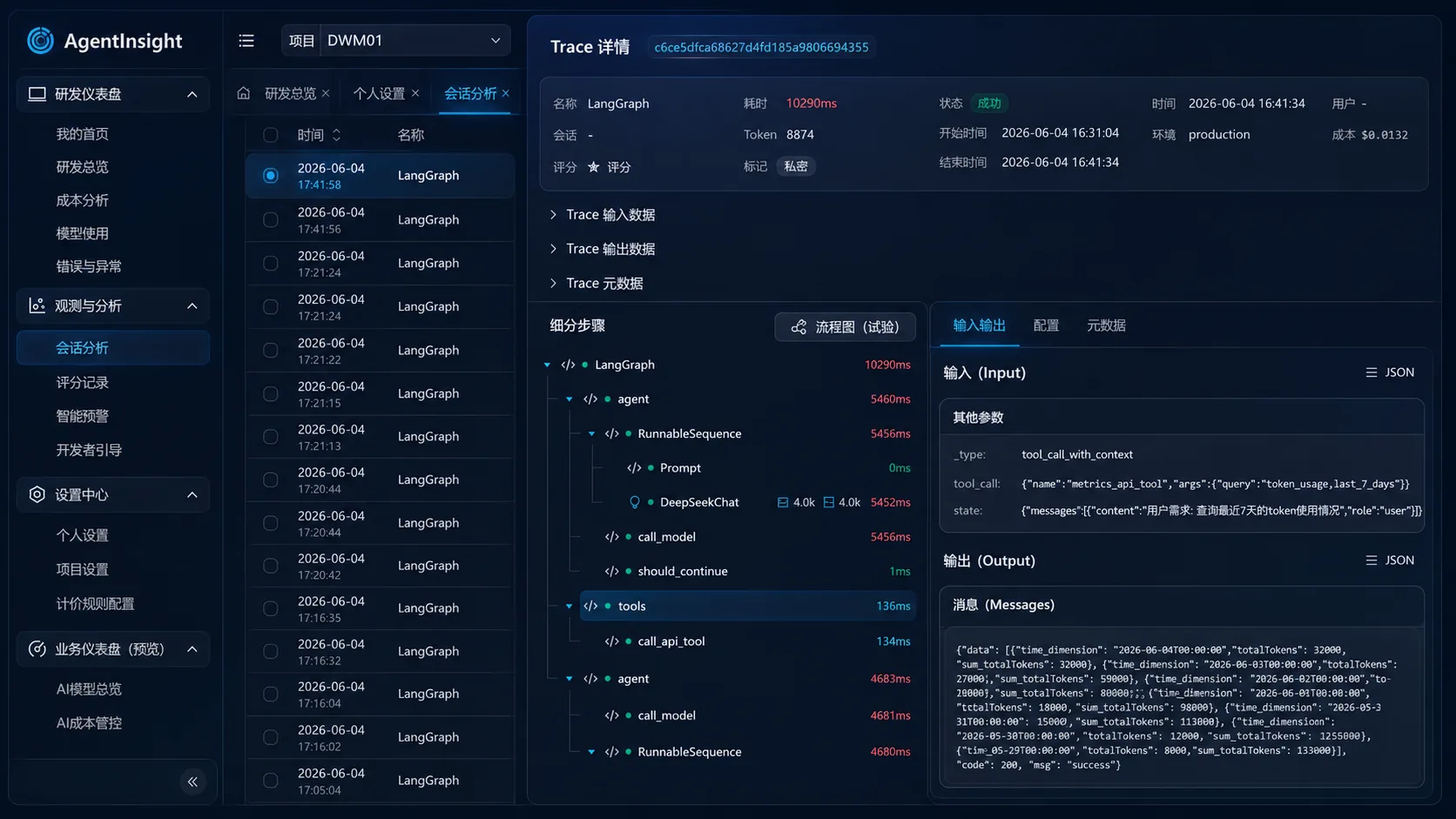Image resolution: width=1456 pixels, height=819 pixels.
Task: Select radio for 17:21:22 row
Action: 271,350
